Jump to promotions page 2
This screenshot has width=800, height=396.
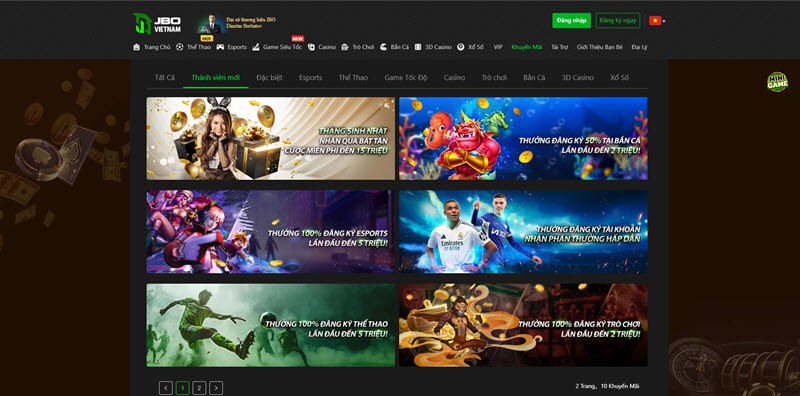(x=199, y=388)
